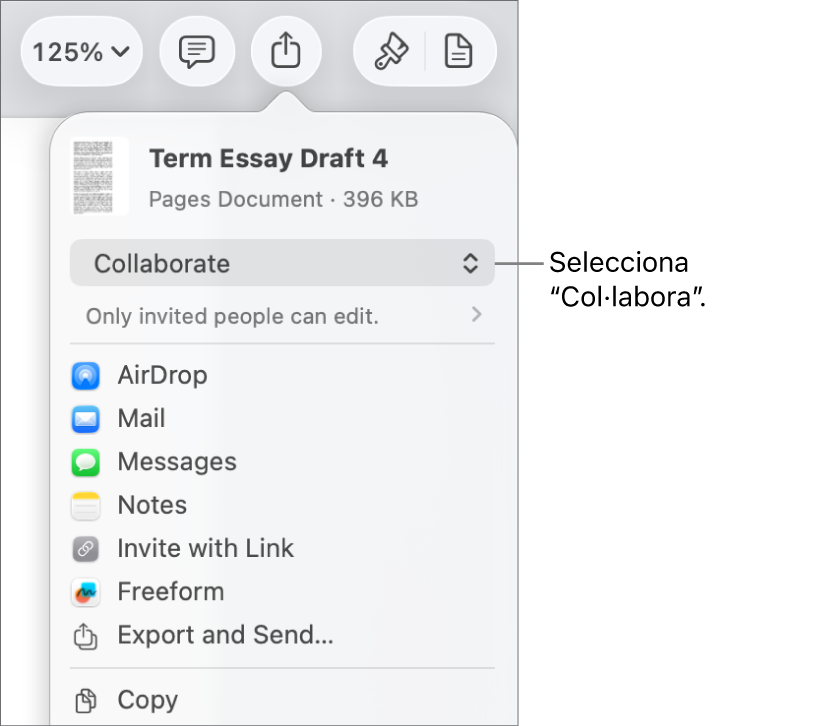The image size is (819, 726).
Task: Click the Share toolbar button
Action: [286, 52]
